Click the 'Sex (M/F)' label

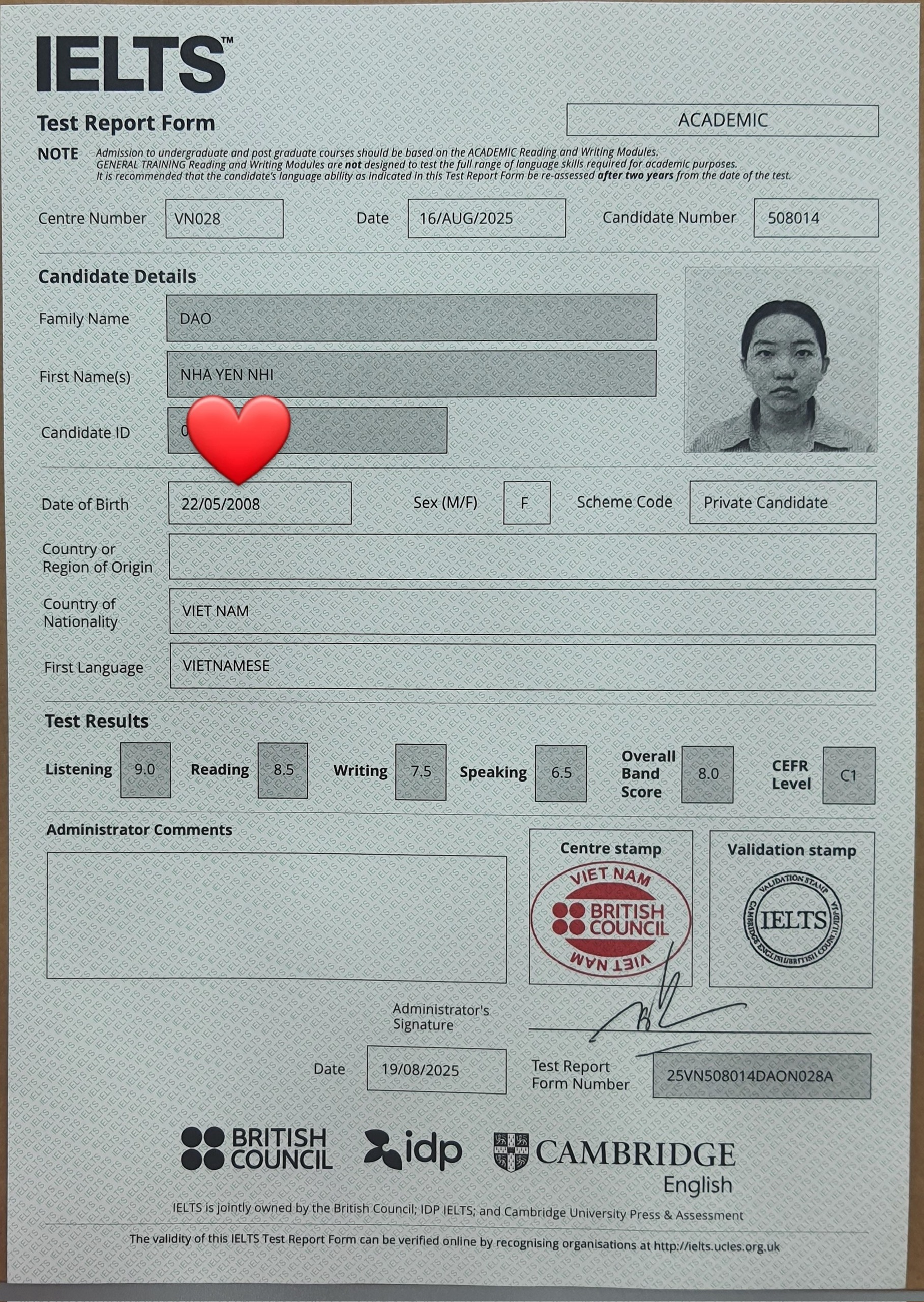(445, 502)
